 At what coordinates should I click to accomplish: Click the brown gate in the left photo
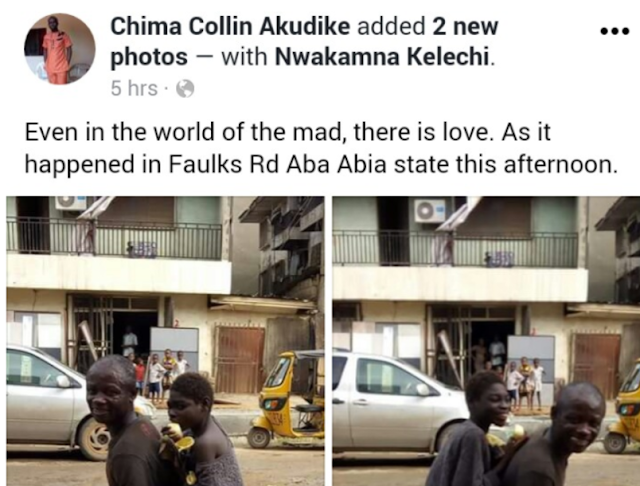[x=240, y=359]
